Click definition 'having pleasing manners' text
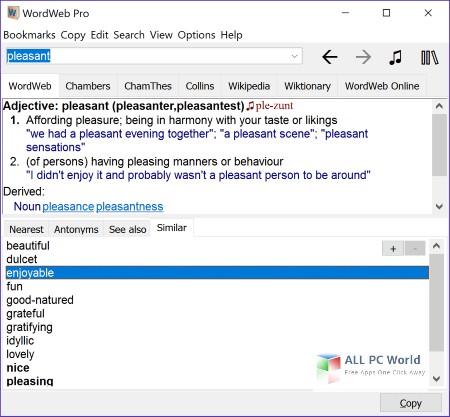This screenshot has width=450, height=417. (155, 162)
